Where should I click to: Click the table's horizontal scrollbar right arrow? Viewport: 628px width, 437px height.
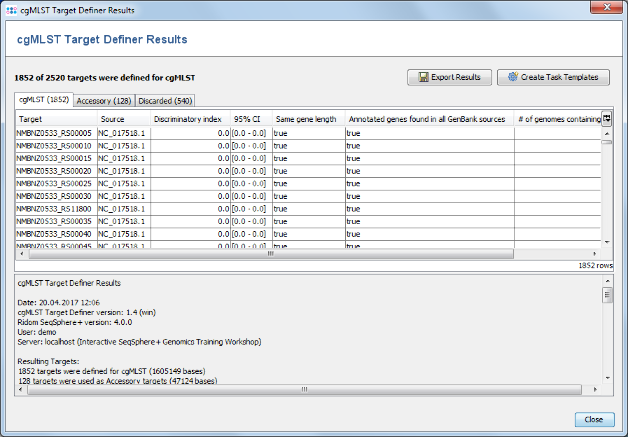point(595,254)
